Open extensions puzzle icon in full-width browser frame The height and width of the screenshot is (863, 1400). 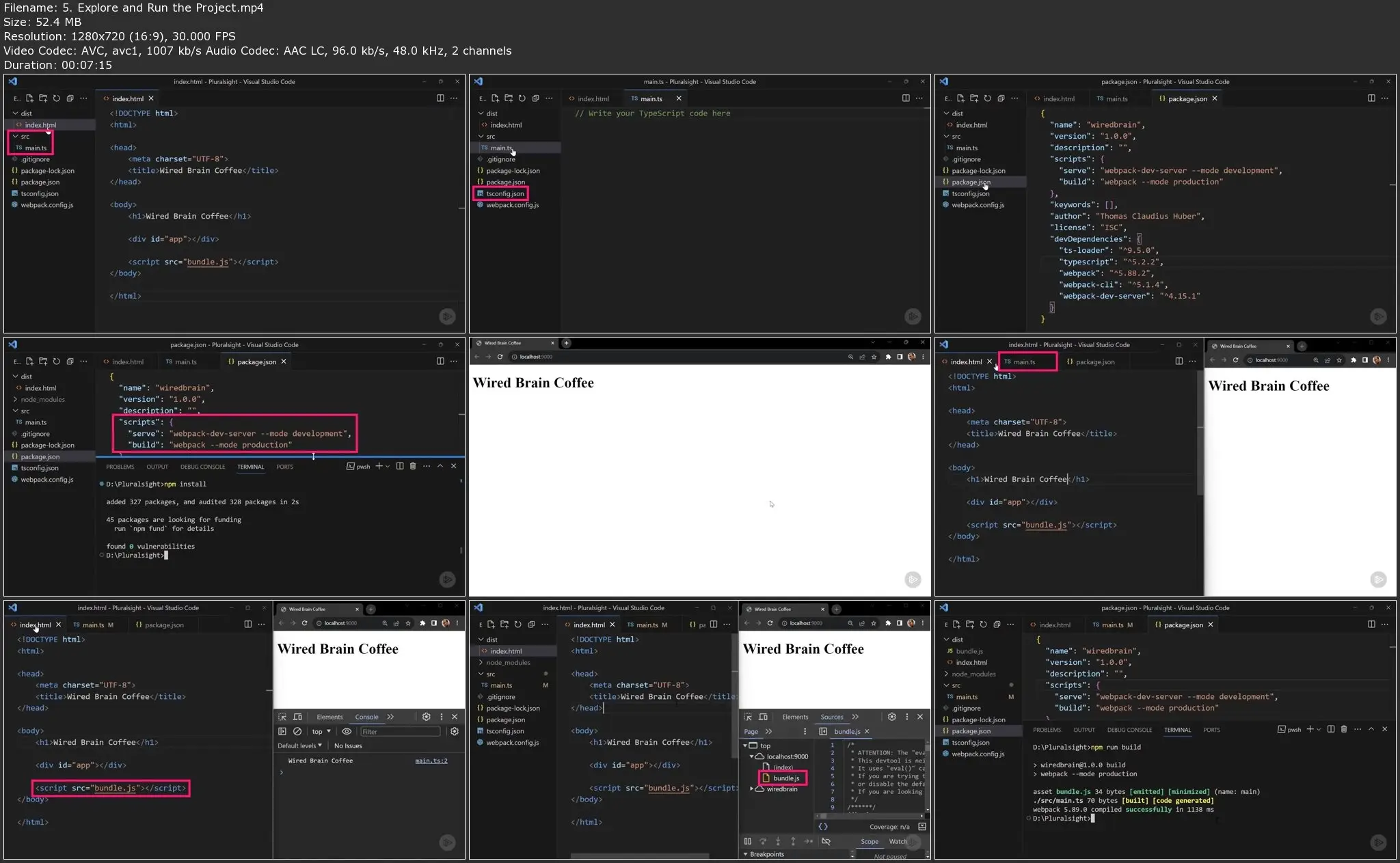pyautogui.click(x=888, y=357)
